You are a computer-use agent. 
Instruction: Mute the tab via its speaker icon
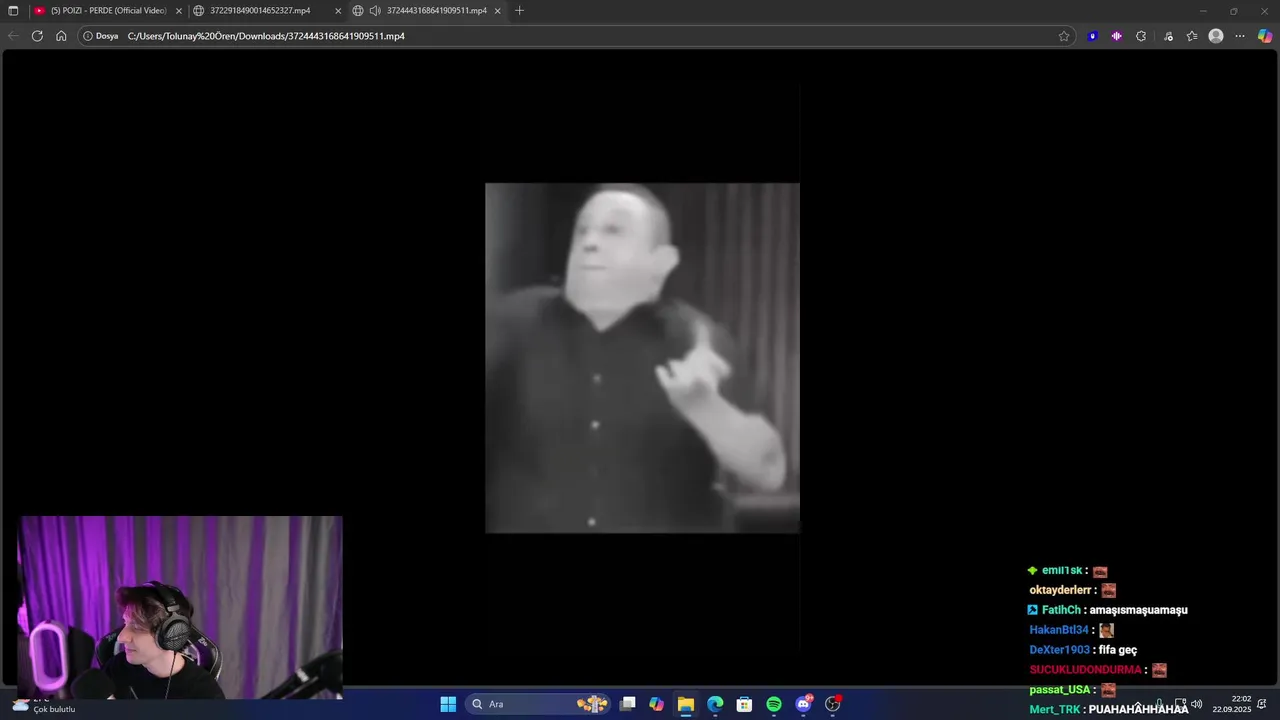375,11
